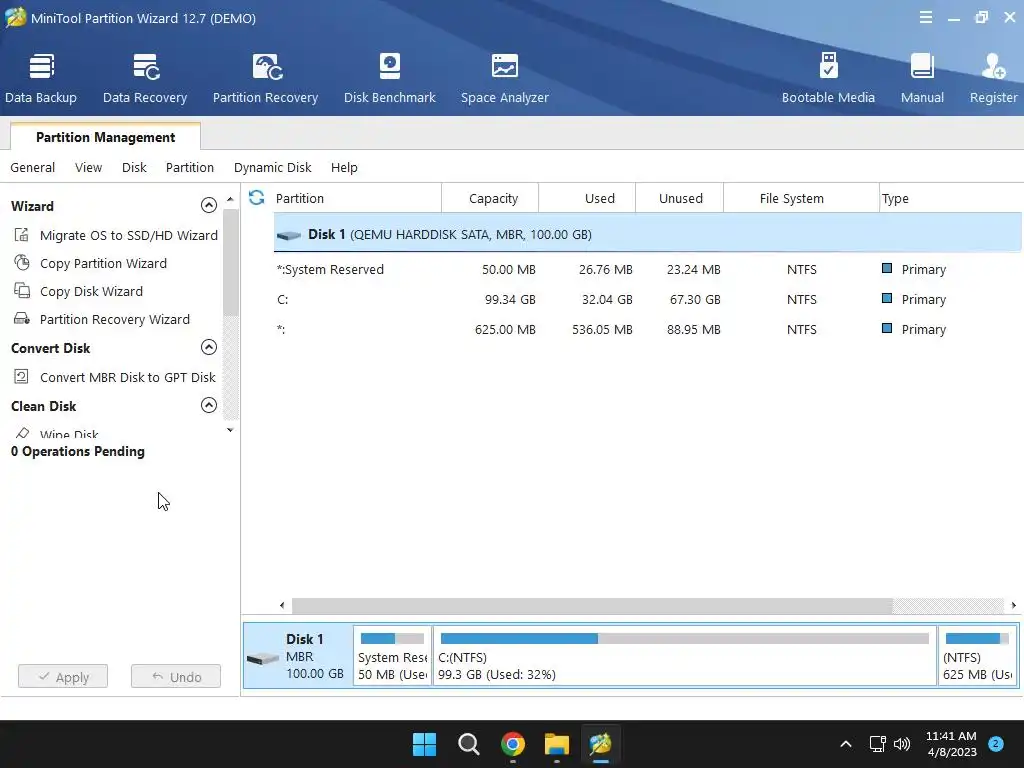This screenshot has width=1024, height=768.
Task: Select 625 MB (NTFS) block in disk map
Action: [978, 656]
